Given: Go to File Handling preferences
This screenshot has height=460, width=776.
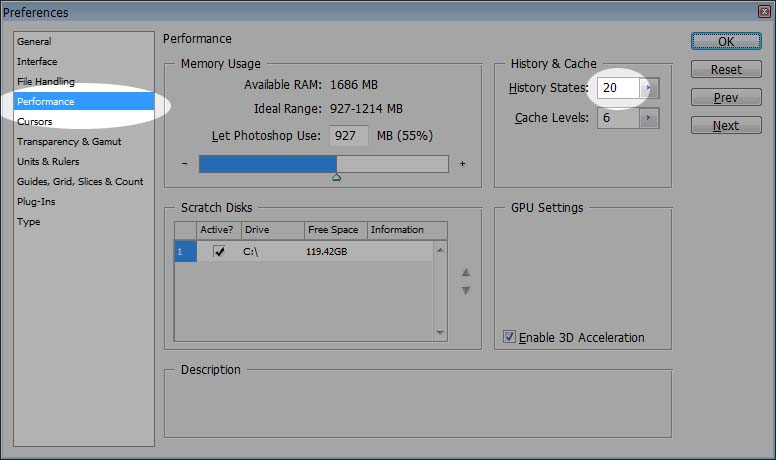Looking at the screenshot, I should [46, 82].
